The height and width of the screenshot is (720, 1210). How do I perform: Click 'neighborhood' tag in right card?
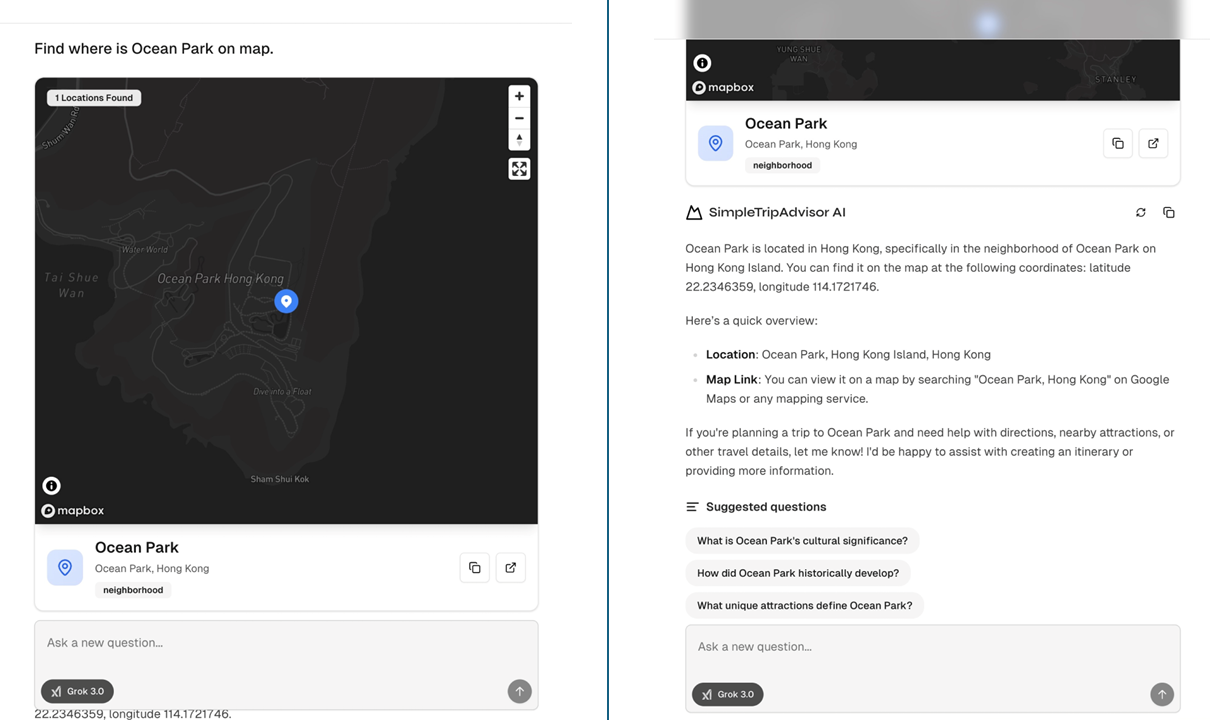coord(782,165)
